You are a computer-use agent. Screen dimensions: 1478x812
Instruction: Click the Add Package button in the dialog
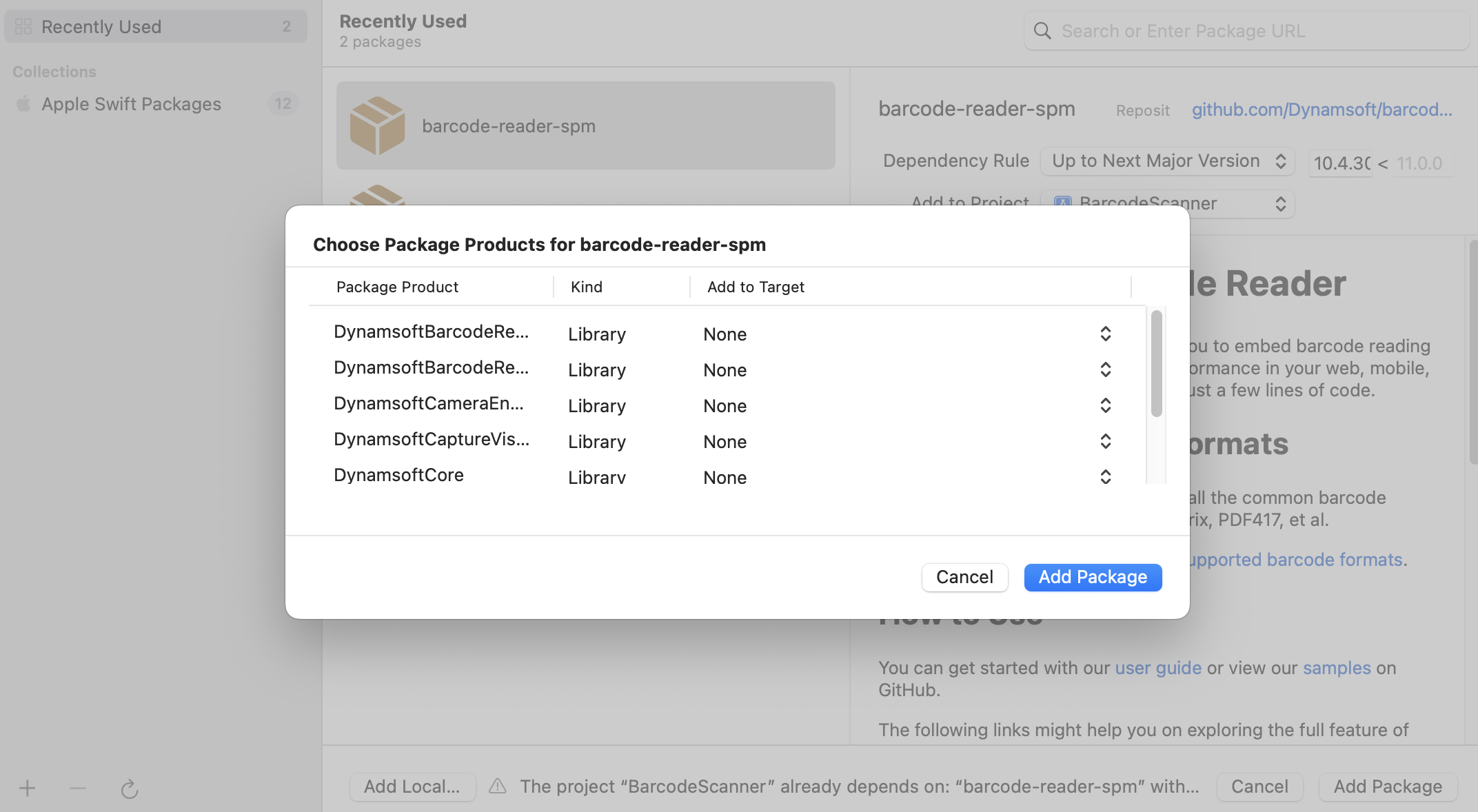pos(1092,577)
